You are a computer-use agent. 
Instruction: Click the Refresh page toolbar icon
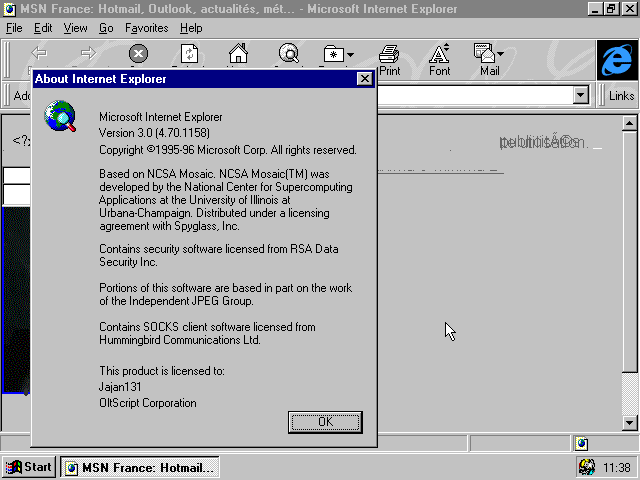(189, 53)
